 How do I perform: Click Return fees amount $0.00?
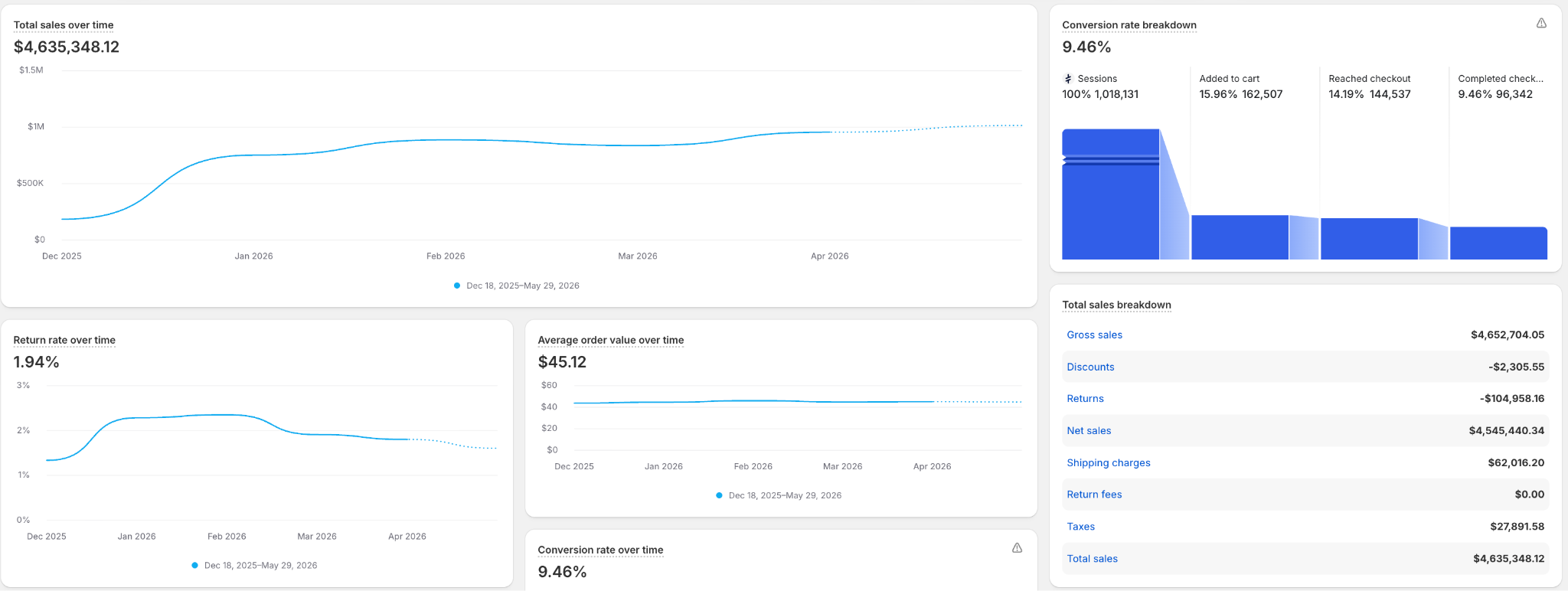(x=1530, y=495)
